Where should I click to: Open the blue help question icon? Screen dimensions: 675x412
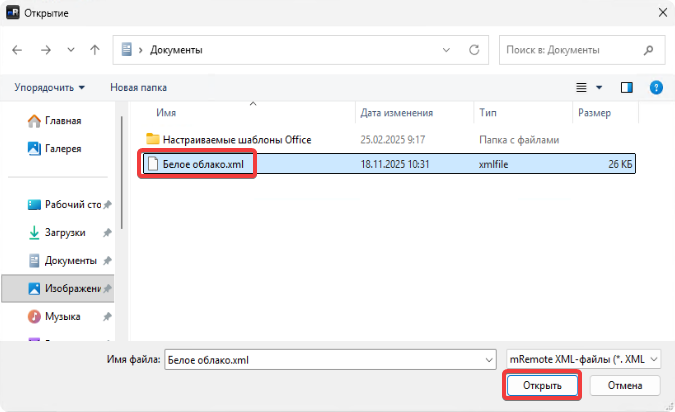[656, 88]
